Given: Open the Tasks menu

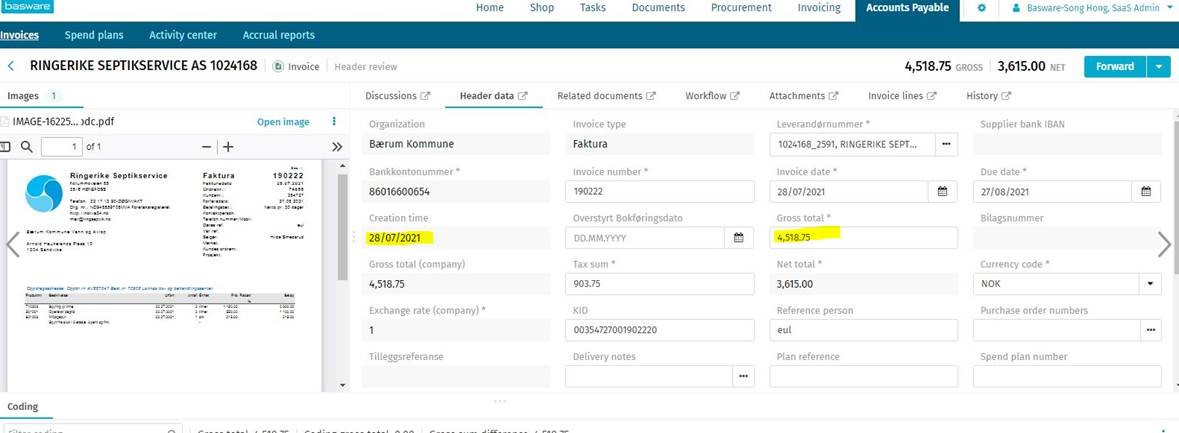Looking at the screenshot, I should tap(593, 8).
